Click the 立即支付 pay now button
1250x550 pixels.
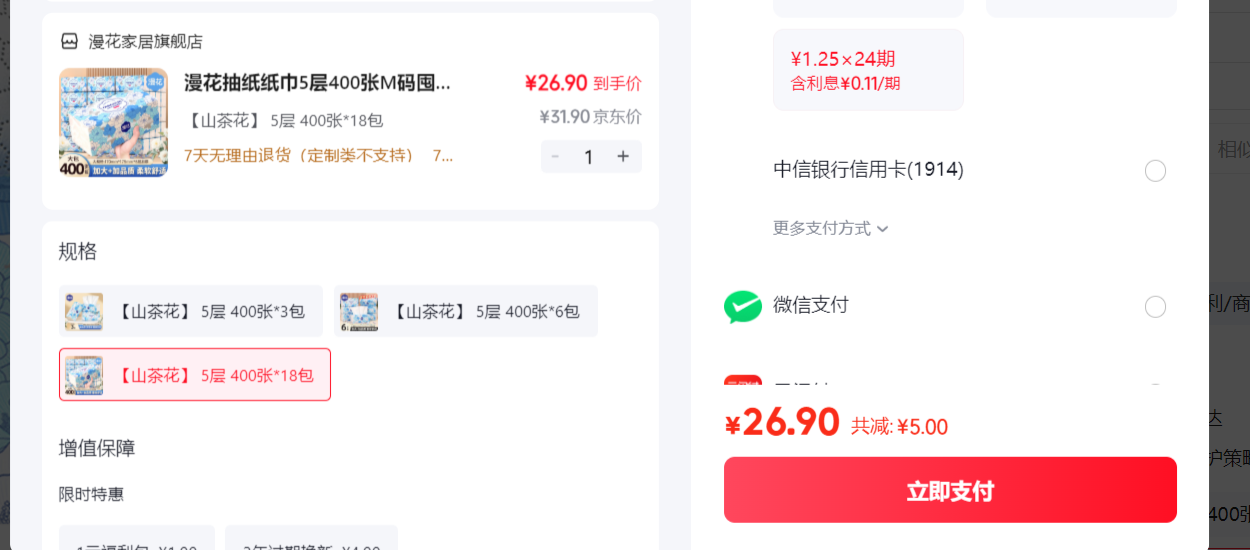(950, 490)
